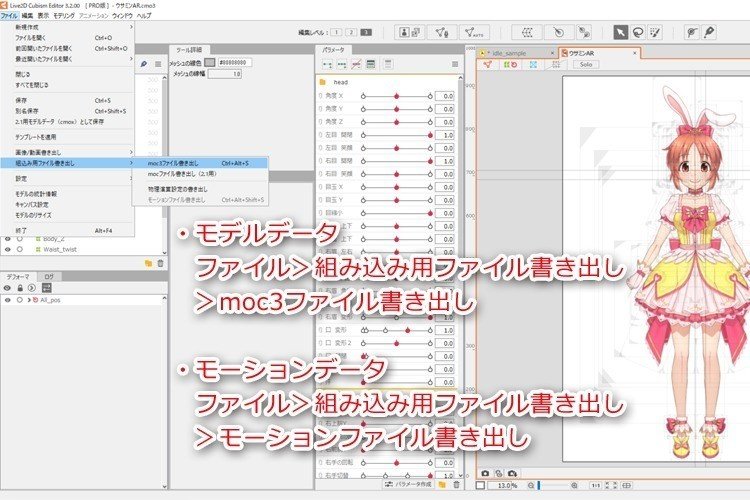Click the new folder icon in parameter footer
This screenshot has height=500, width=750.
pos(442,485)
